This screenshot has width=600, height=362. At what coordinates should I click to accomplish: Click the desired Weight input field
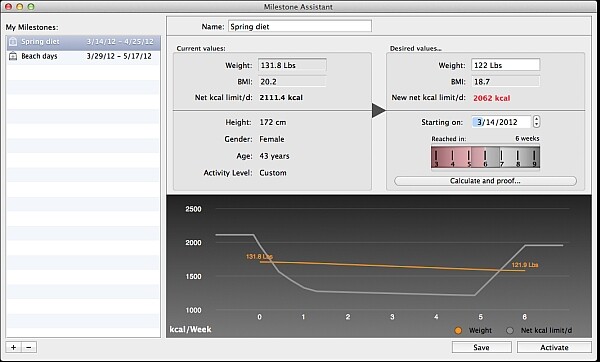pyautogui.click(x=505, y=65)
